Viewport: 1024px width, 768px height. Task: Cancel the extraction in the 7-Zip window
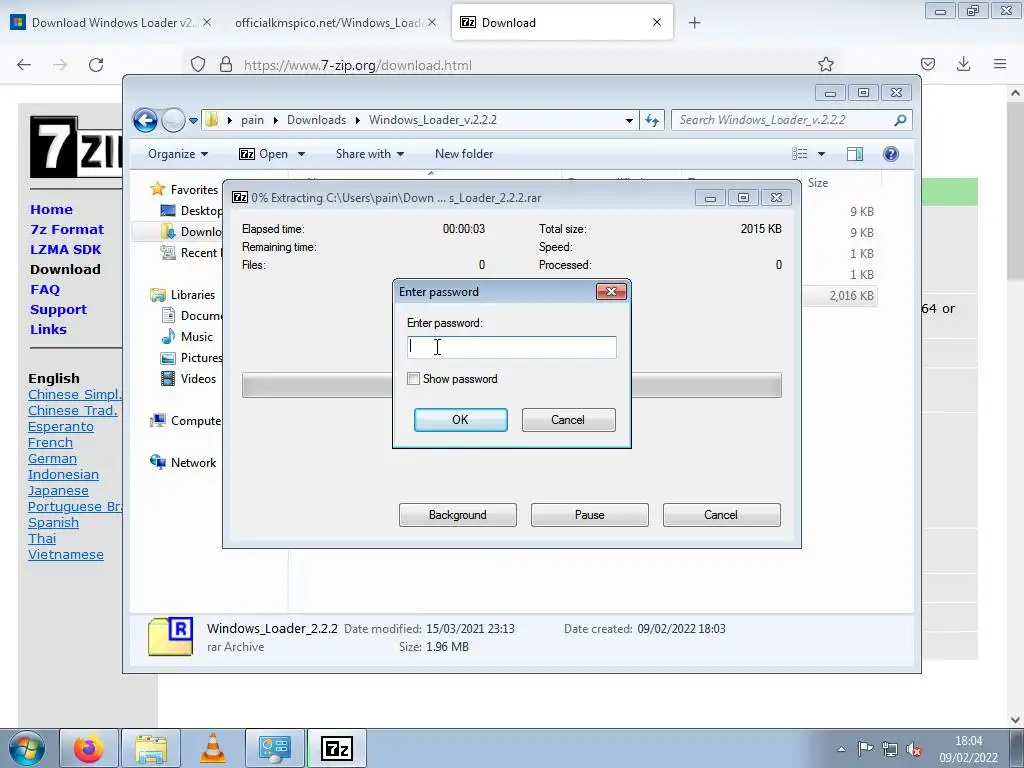pyautogui.click(x=721, y=515)
